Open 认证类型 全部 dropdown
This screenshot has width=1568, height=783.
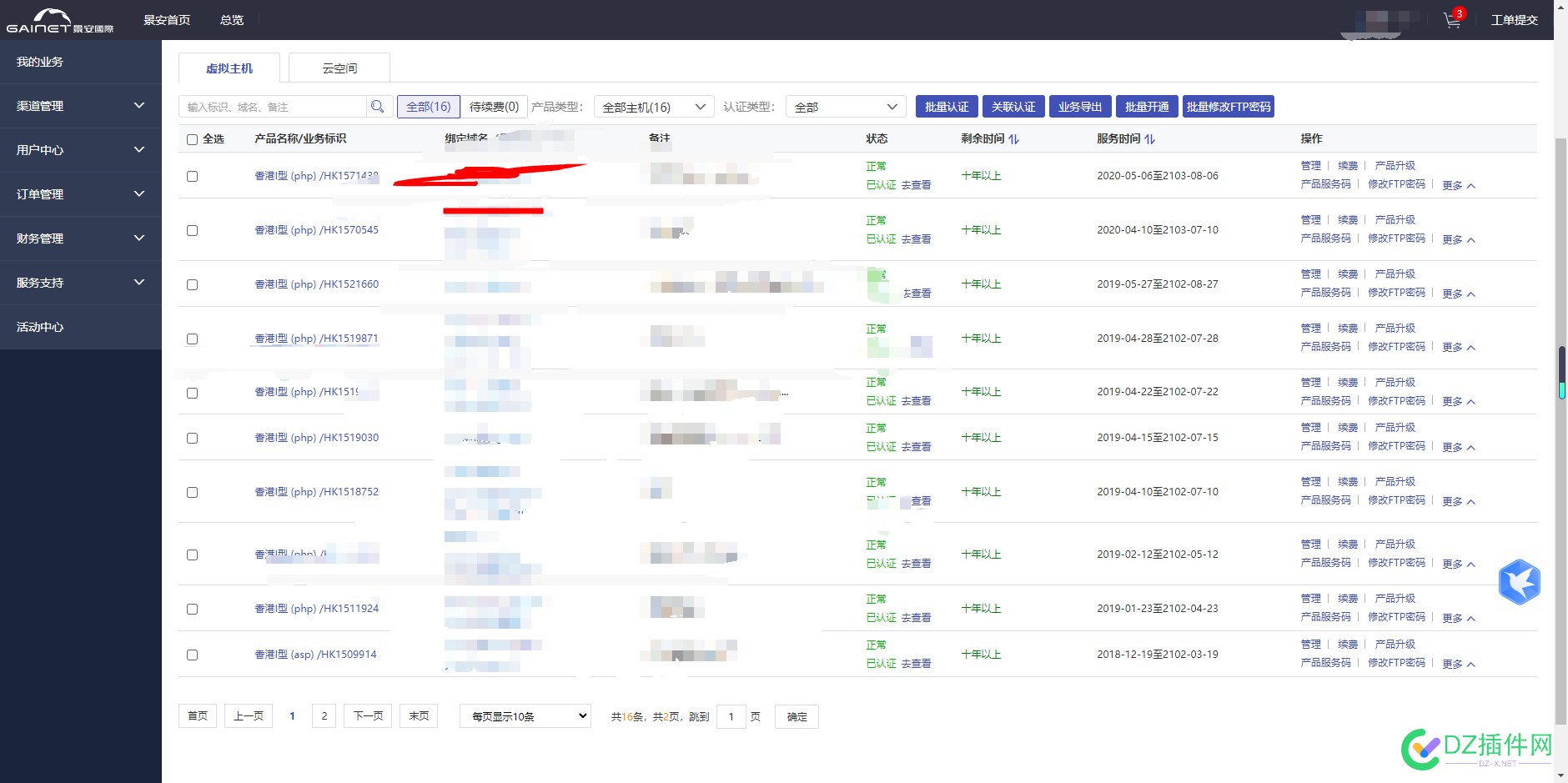[x=846, y=107]
